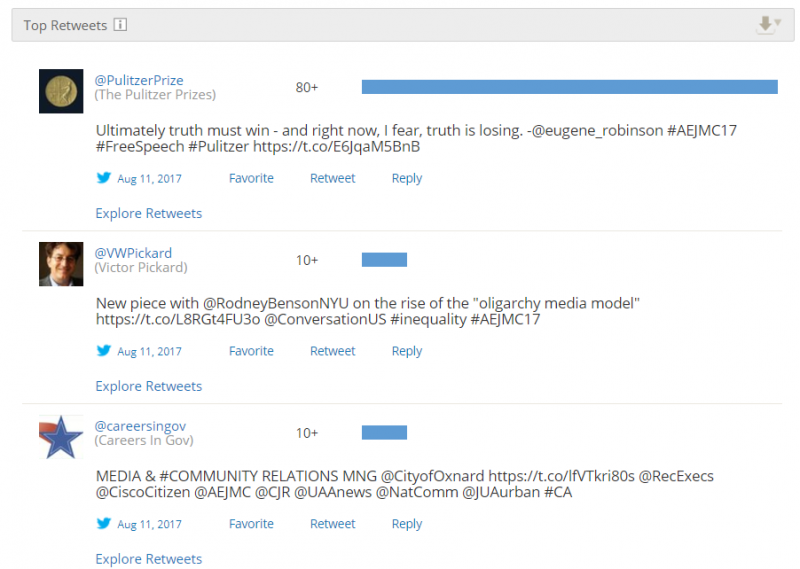This screenshot has height=569, width=800.
Task: Click the 10+ retweet bar for careersingov
Action: (384, 433)
